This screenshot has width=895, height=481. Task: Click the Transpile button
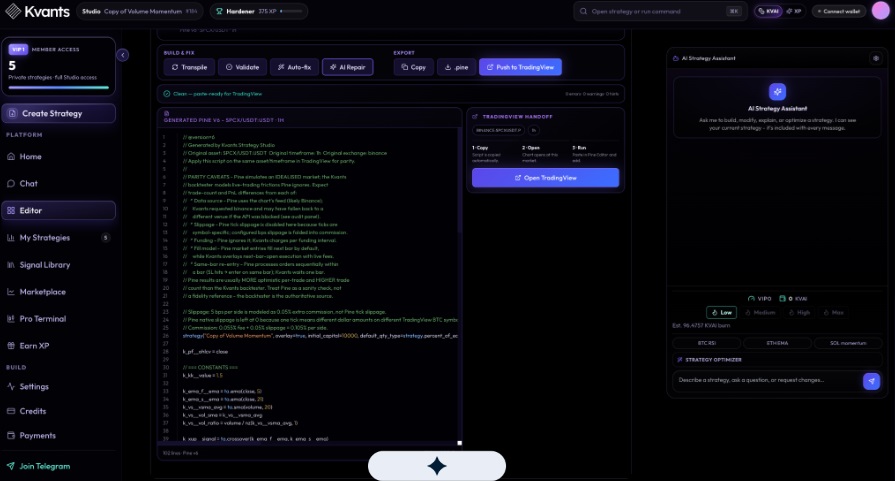(x=189, y=67)
